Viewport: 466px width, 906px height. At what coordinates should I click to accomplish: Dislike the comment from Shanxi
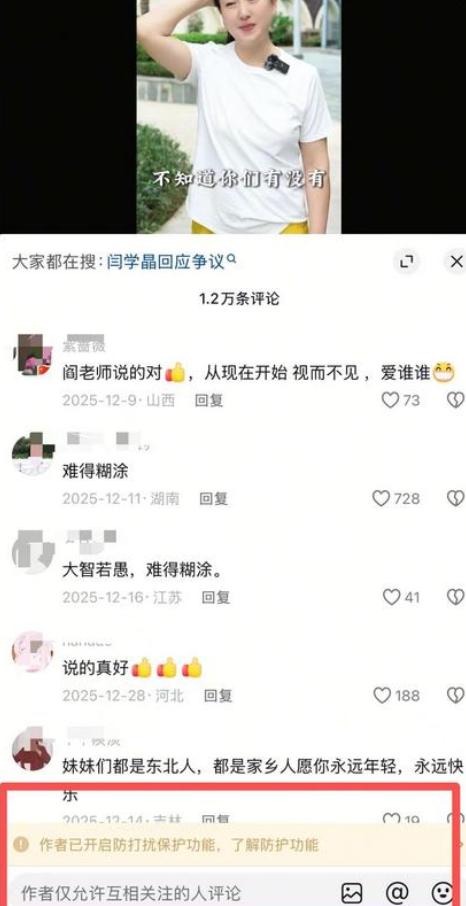coord(457,400)
